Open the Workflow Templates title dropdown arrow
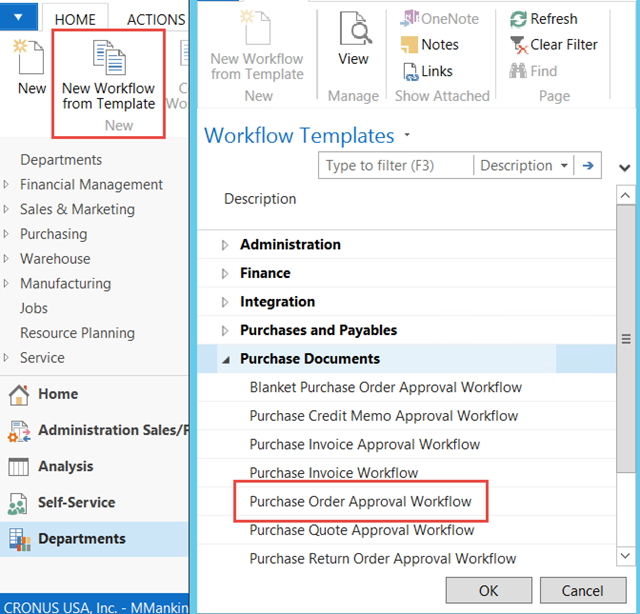This screenshot has height=614, width=640. pos(407,135)
